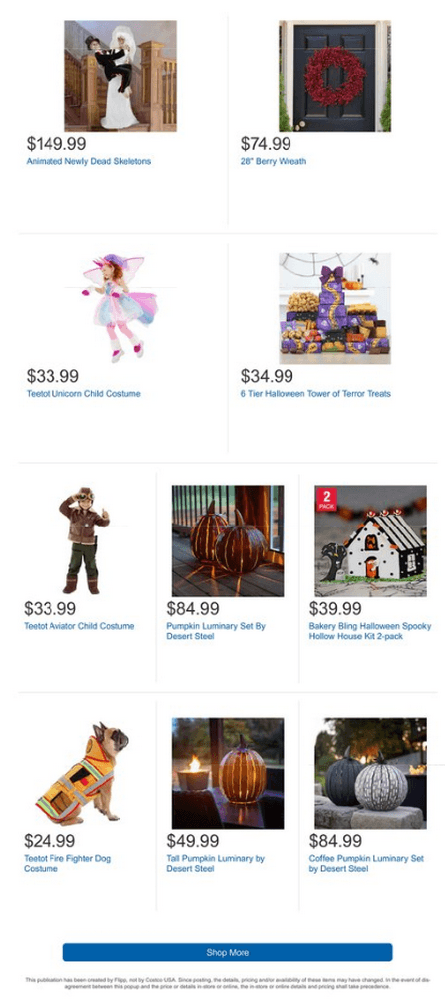Select the spooky hollow house kit picture
Image resolution: width=445 pixels, height=1000 pixels.
coord(370,541)
